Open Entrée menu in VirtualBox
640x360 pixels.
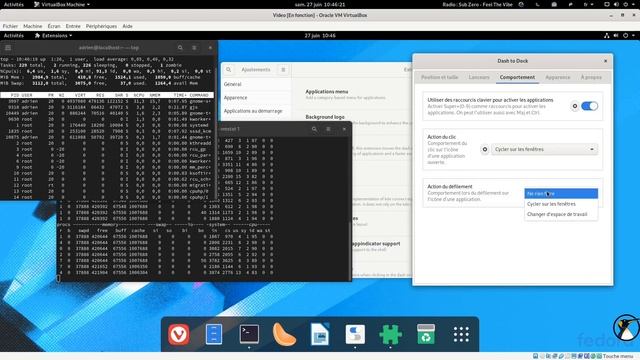[73, 26]
